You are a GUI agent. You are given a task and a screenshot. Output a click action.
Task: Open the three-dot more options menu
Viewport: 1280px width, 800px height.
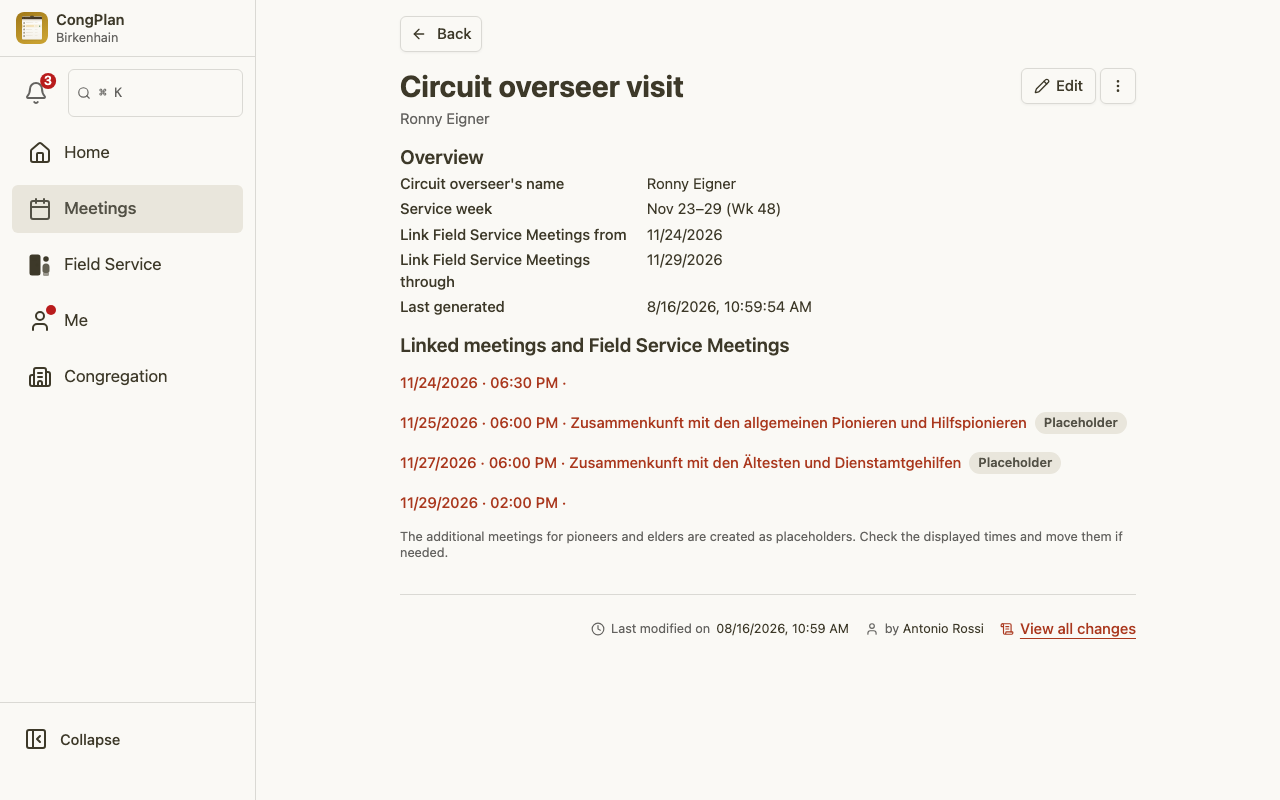coord(1118,86)
